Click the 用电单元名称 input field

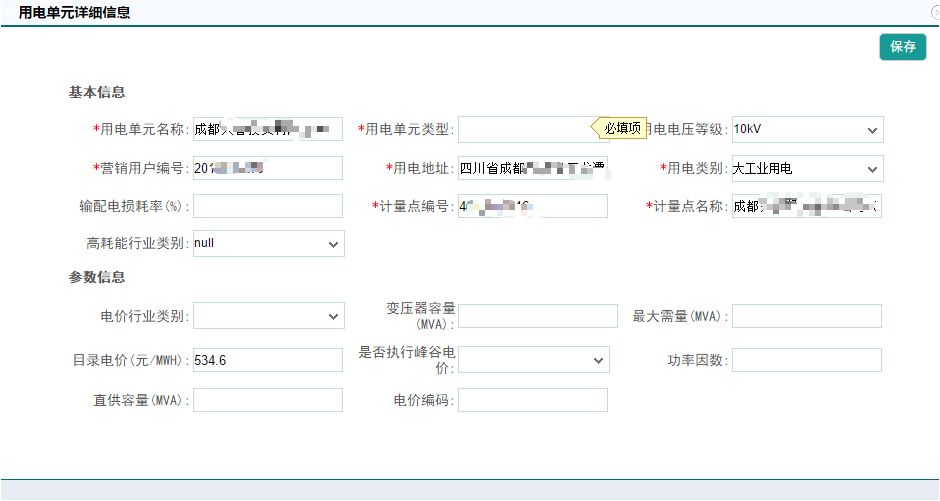[267, 129]
